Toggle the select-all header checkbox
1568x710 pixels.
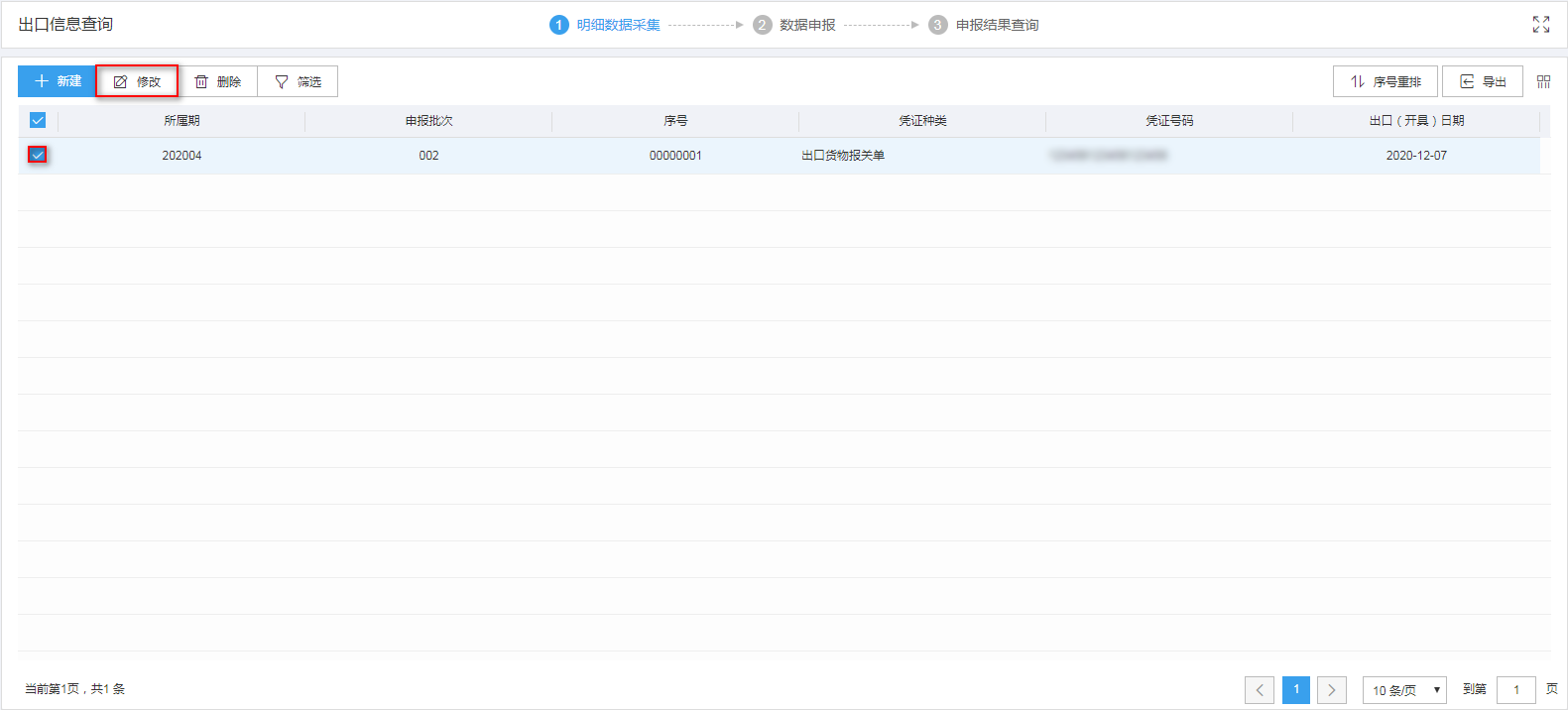pyautogui.click(x=38, y=120)
